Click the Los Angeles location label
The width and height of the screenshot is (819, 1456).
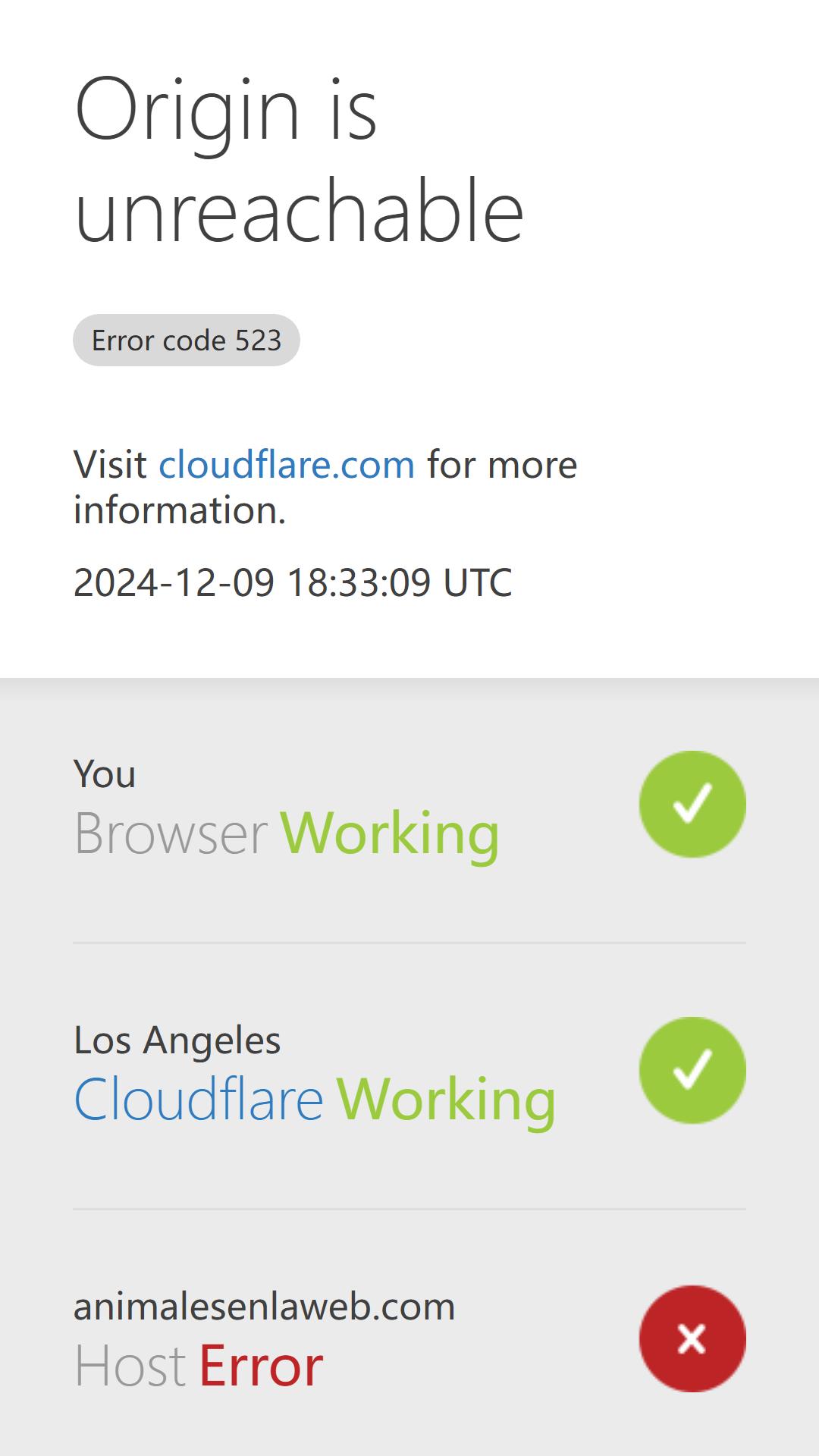coord(177,1040)
